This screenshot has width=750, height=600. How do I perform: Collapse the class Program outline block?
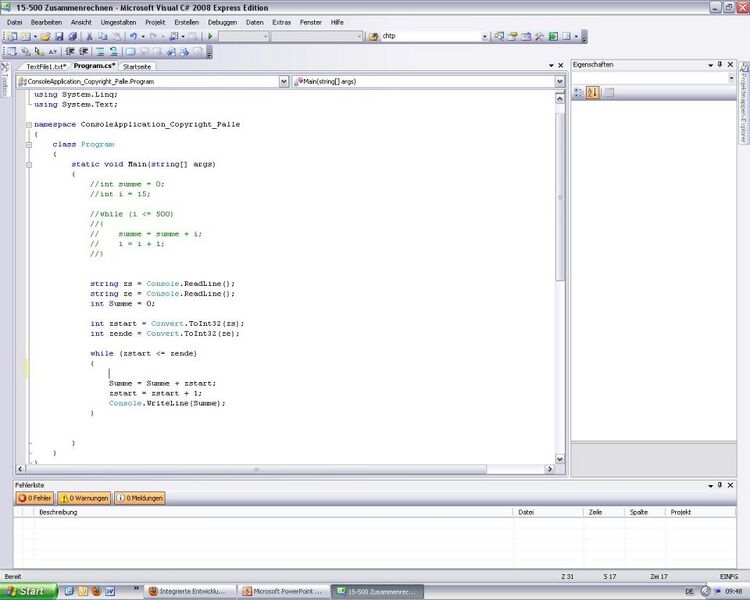pyautogui.click(x=29, y=144)
